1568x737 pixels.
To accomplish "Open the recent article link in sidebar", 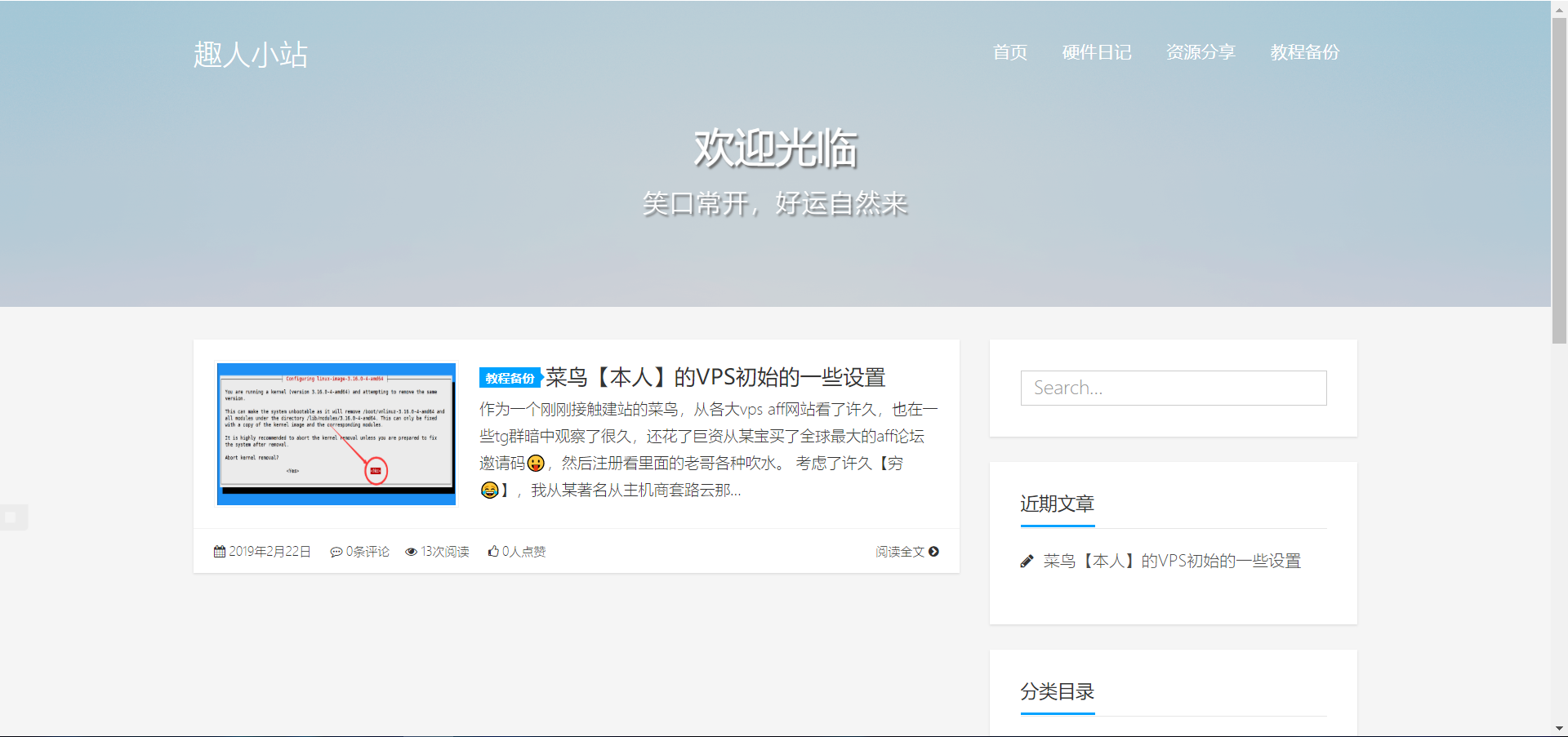I will [1171, 562].
